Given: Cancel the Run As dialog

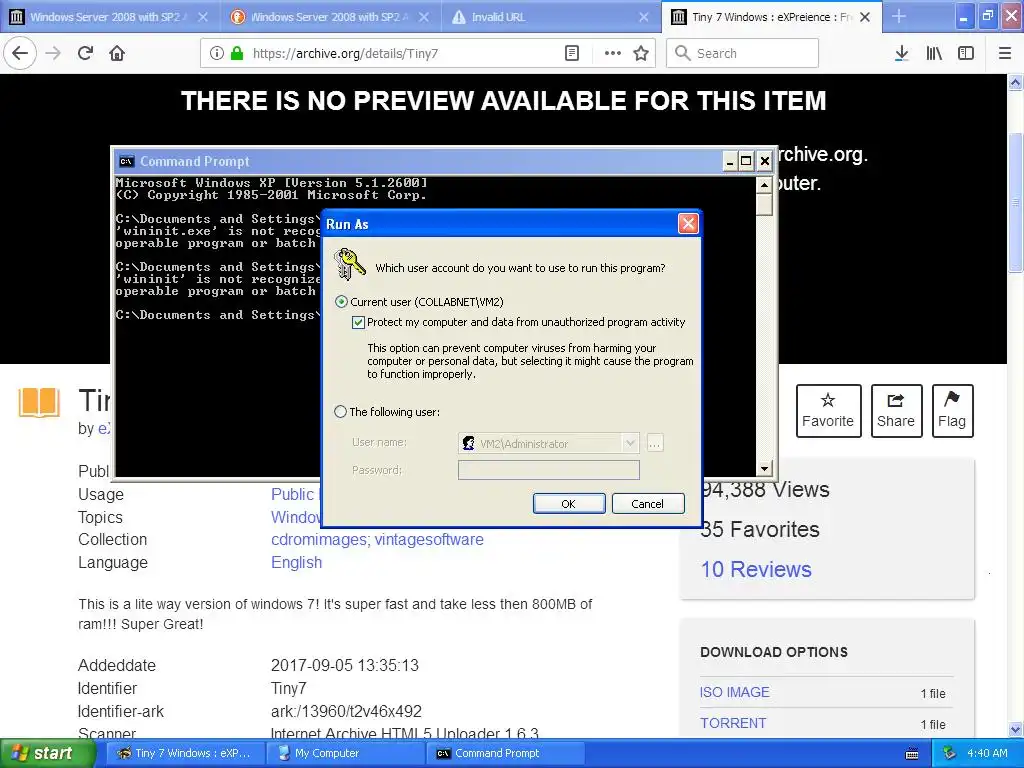Looking at the screenshot, I should (647, 504).
